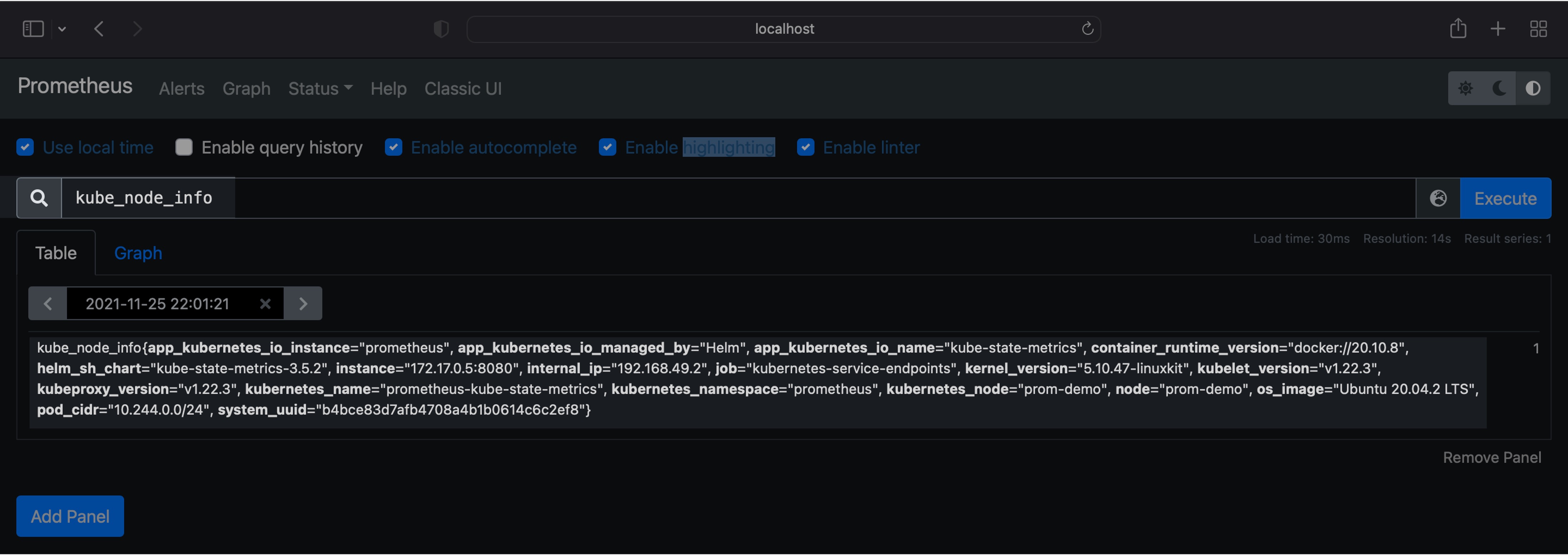Screen dimensions: 1568x555
Task: Select the auto theme half-circle icon
Action: (1533, 89)
